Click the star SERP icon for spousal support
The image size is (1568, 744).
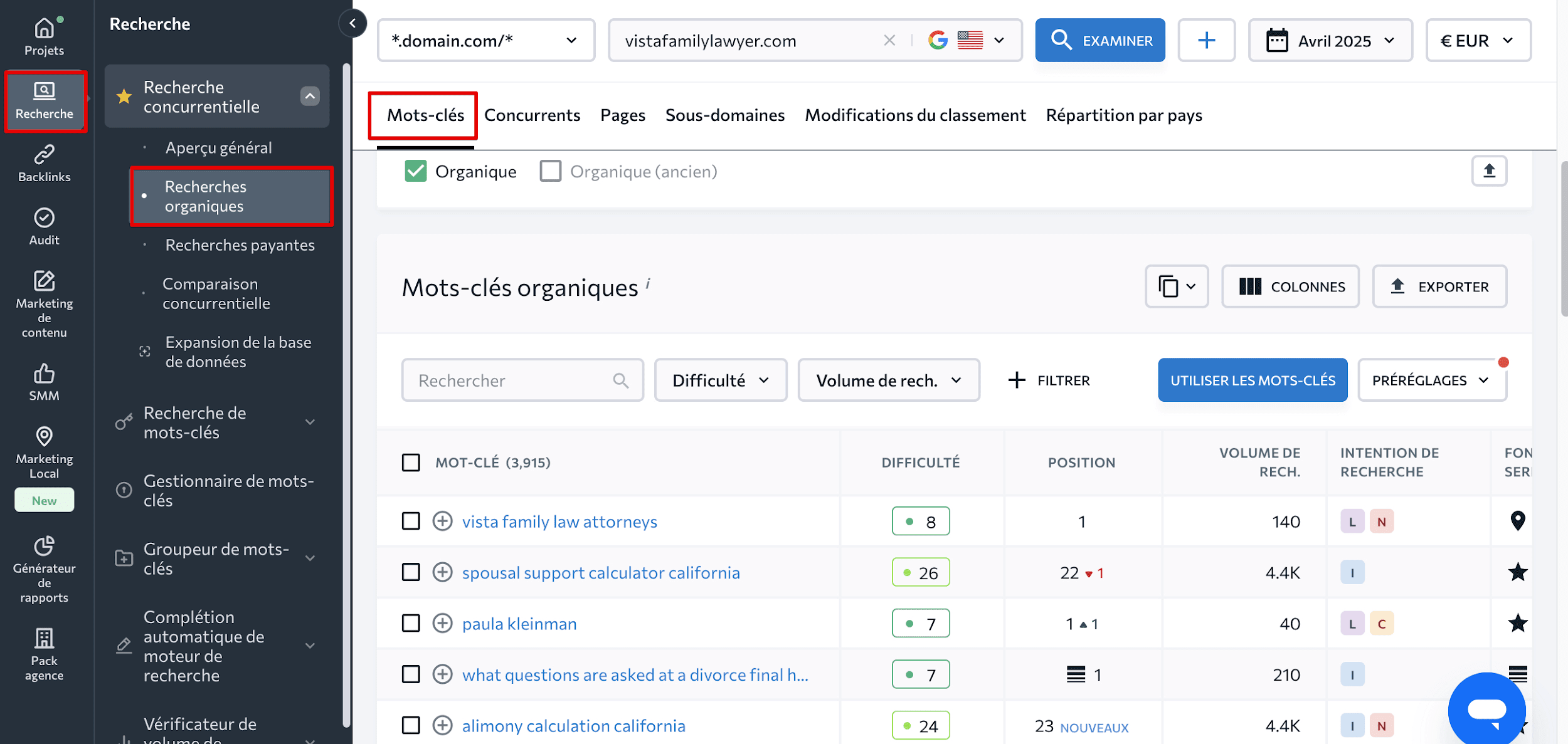(1517, 572)
